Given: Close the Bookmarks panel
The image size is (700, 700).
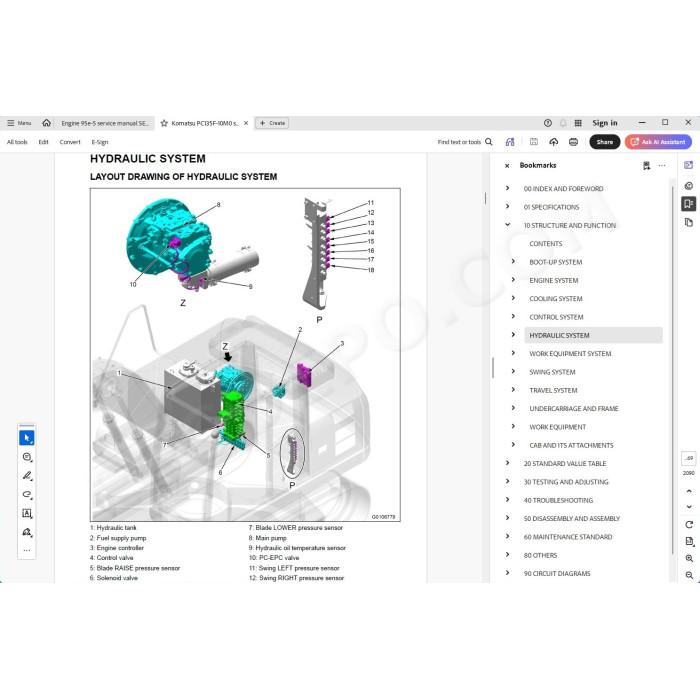Looking at the screenshot, I should click(507, 166).
